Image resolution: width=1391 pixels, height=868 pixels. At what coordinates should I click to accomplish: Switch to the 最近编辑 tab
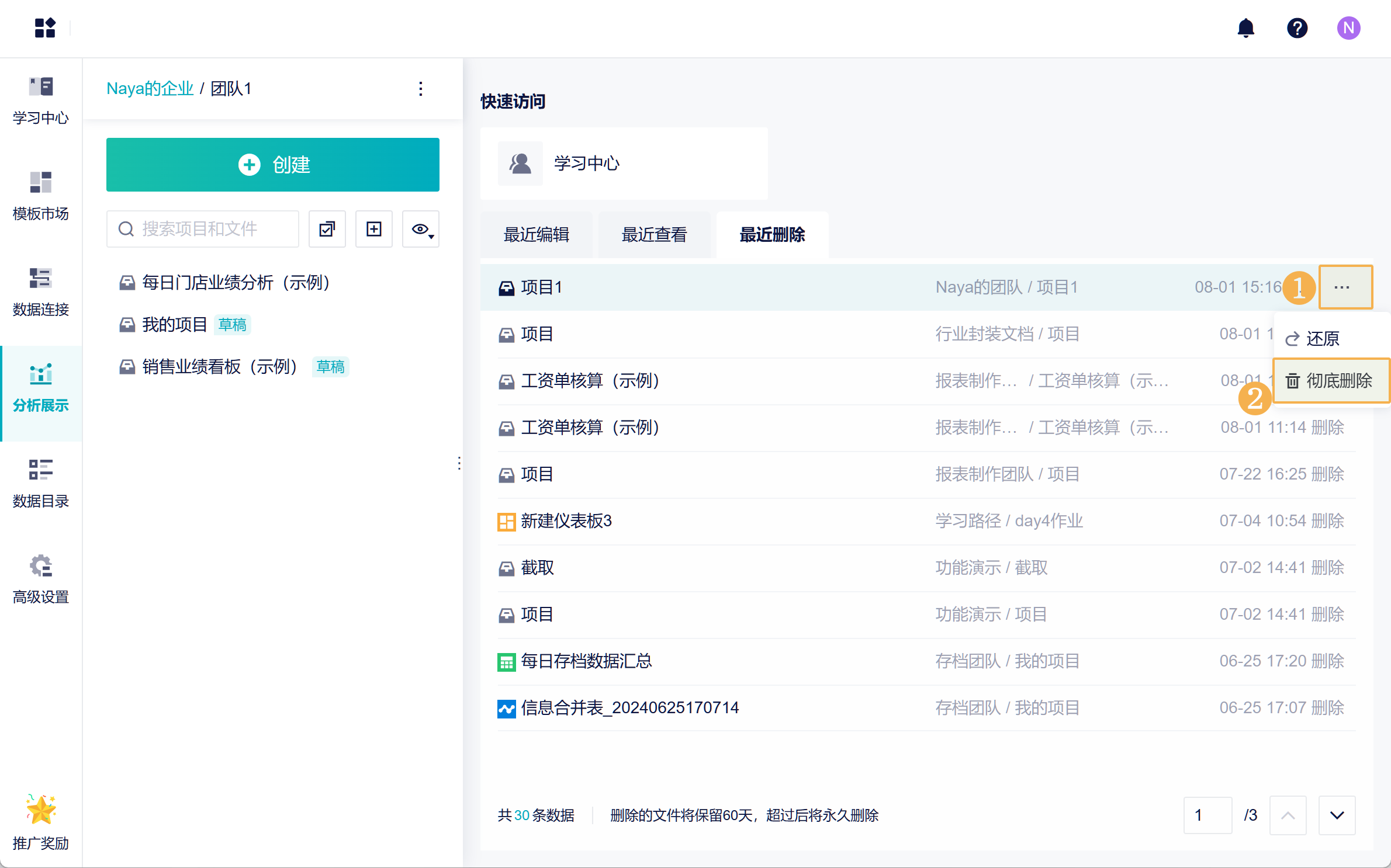coord(536,235)
